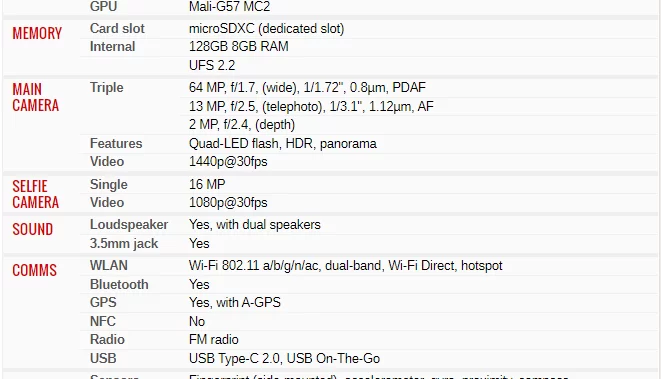
Task: Open the GPS spec link
Action: [103, 302]
